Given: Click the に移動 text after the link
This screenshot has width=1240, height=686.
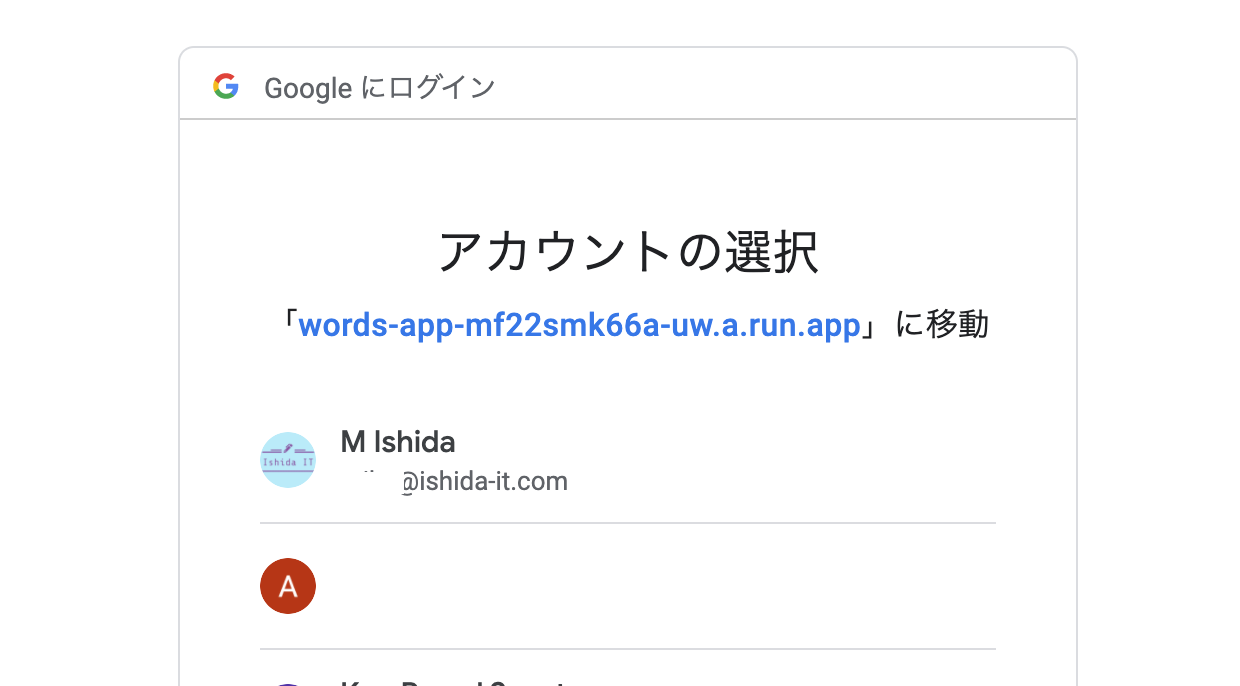Looking at the screenshot, I should 942,325.
